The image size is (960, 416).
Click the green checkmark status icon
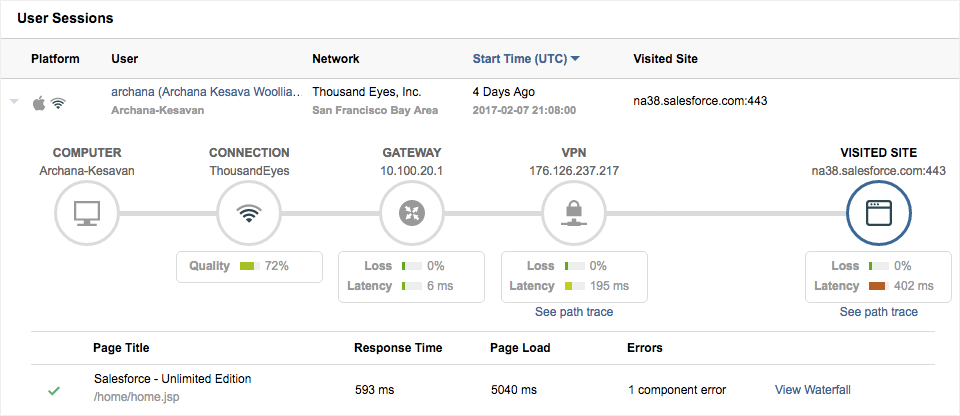click(x=54, y=390)
